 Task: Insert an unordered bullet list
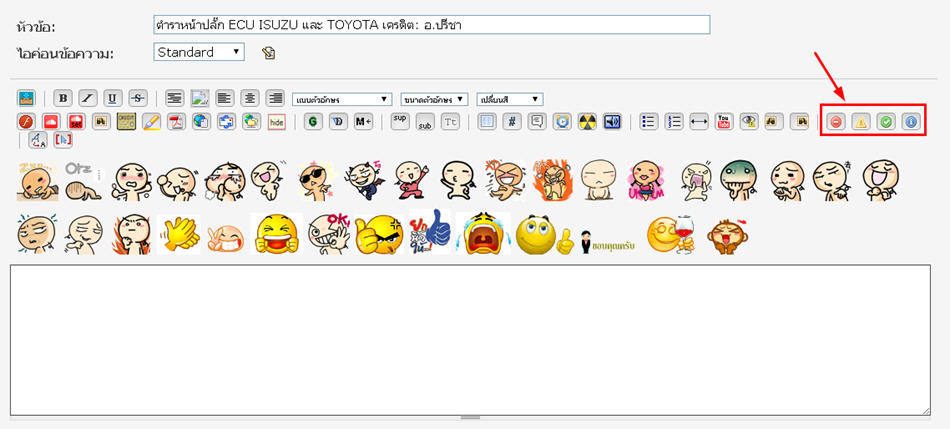click(x=649, y=122)
